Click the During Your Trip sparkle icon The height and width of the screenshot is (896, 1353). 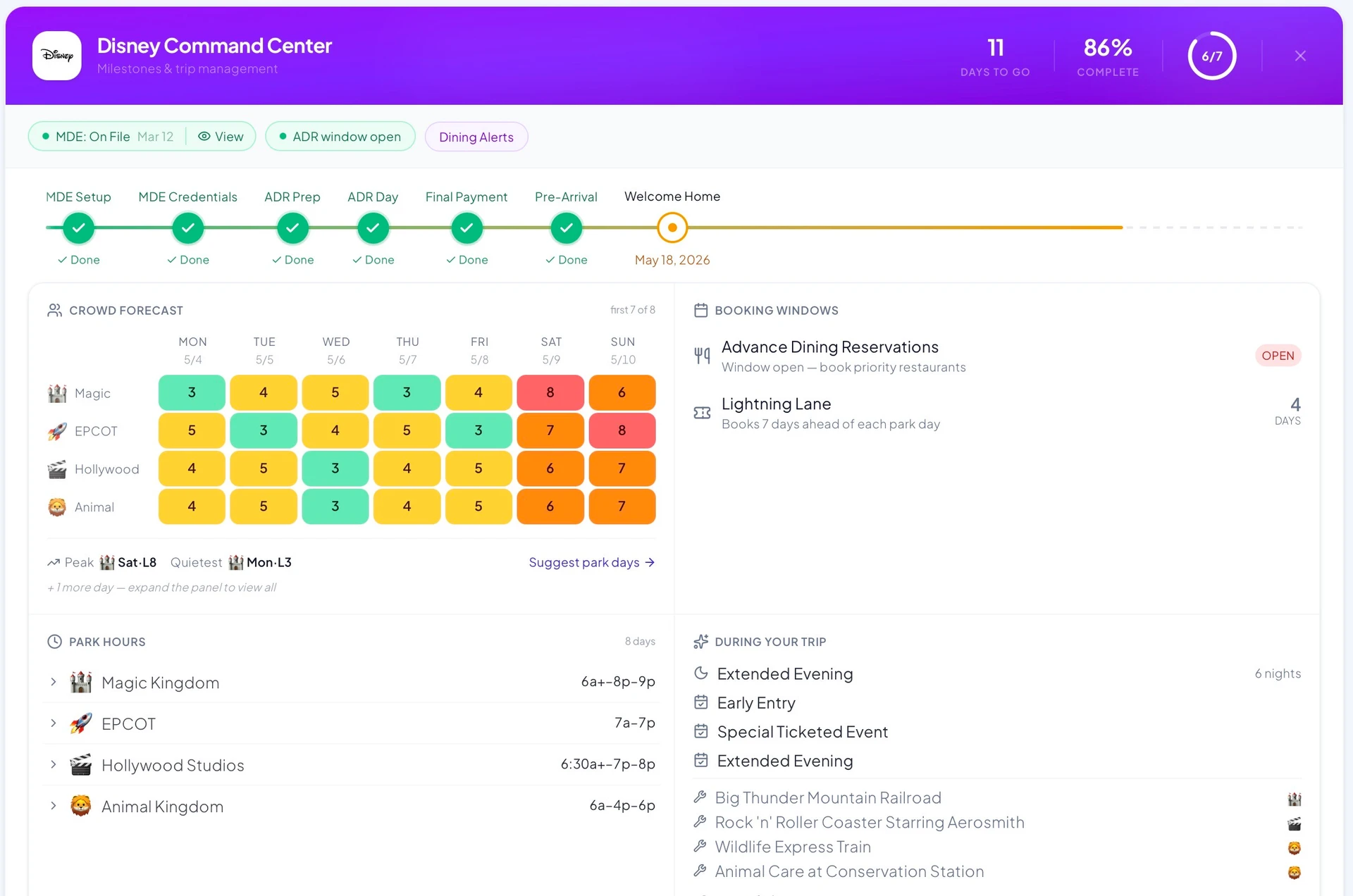(x=700, y=642)
